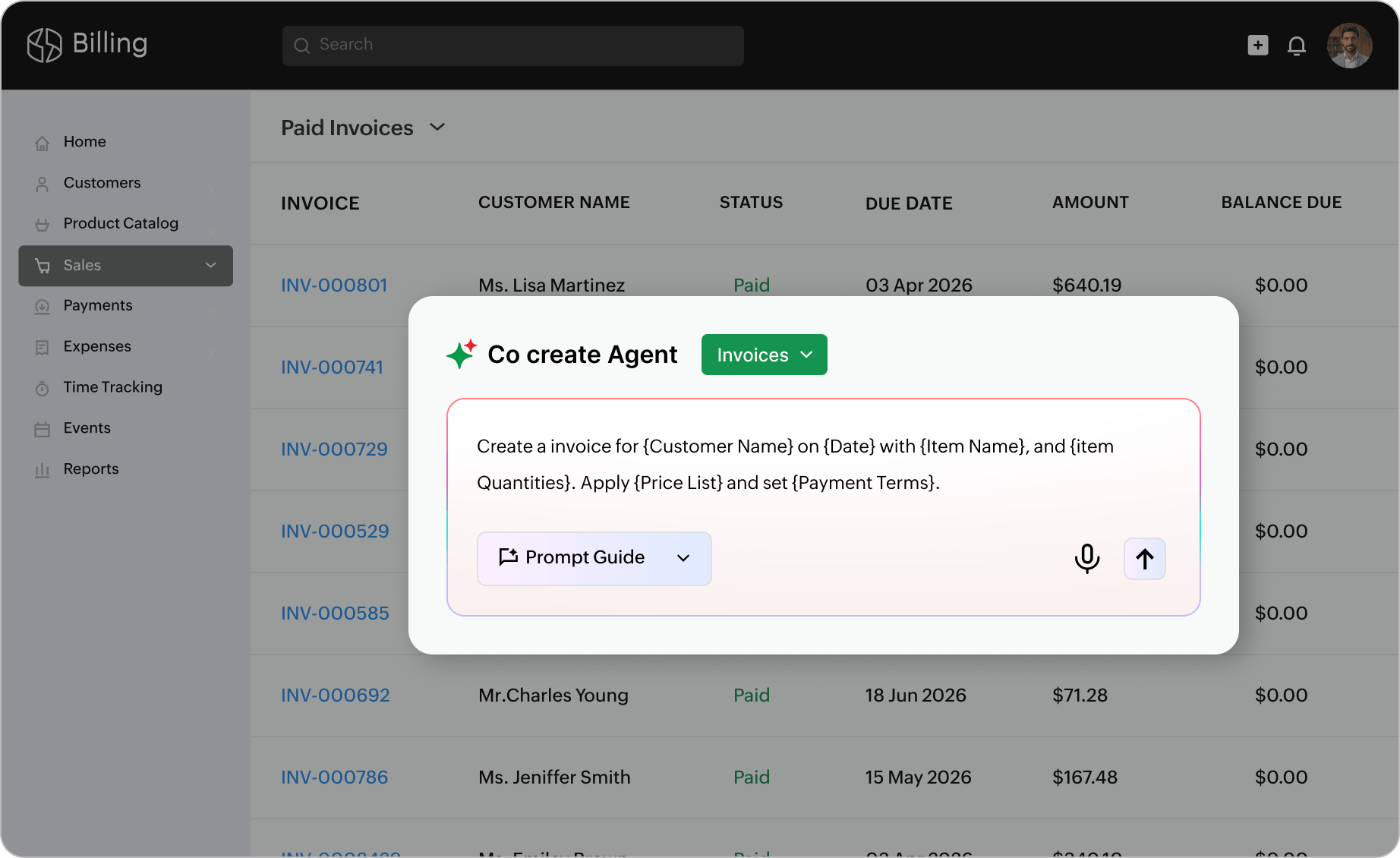
Task: Click amount $640.19
Action: pyautogui.click(x=1087, y=285)
